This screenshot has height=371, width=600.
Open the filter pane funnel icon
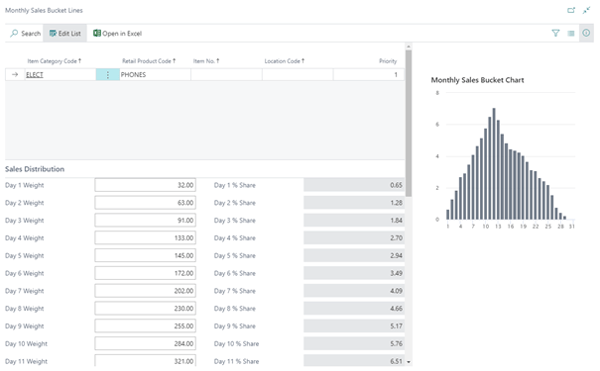556,33
